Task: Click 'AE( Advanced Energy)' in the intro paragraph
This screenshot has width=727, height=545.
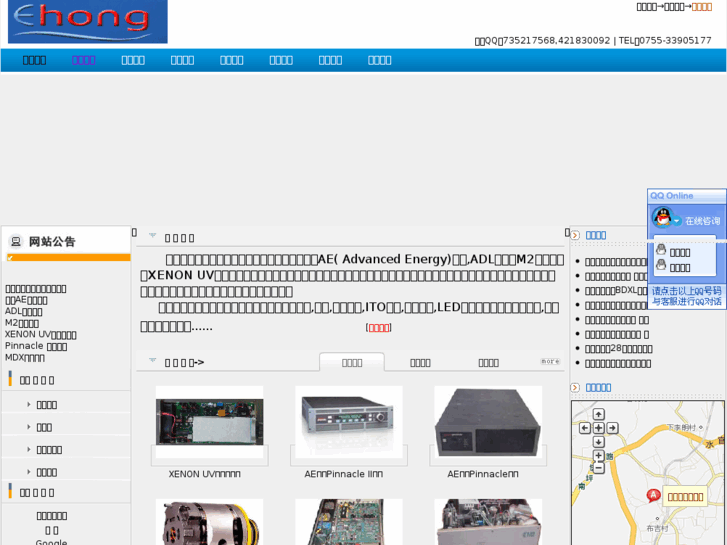Action: coord(384,259)
